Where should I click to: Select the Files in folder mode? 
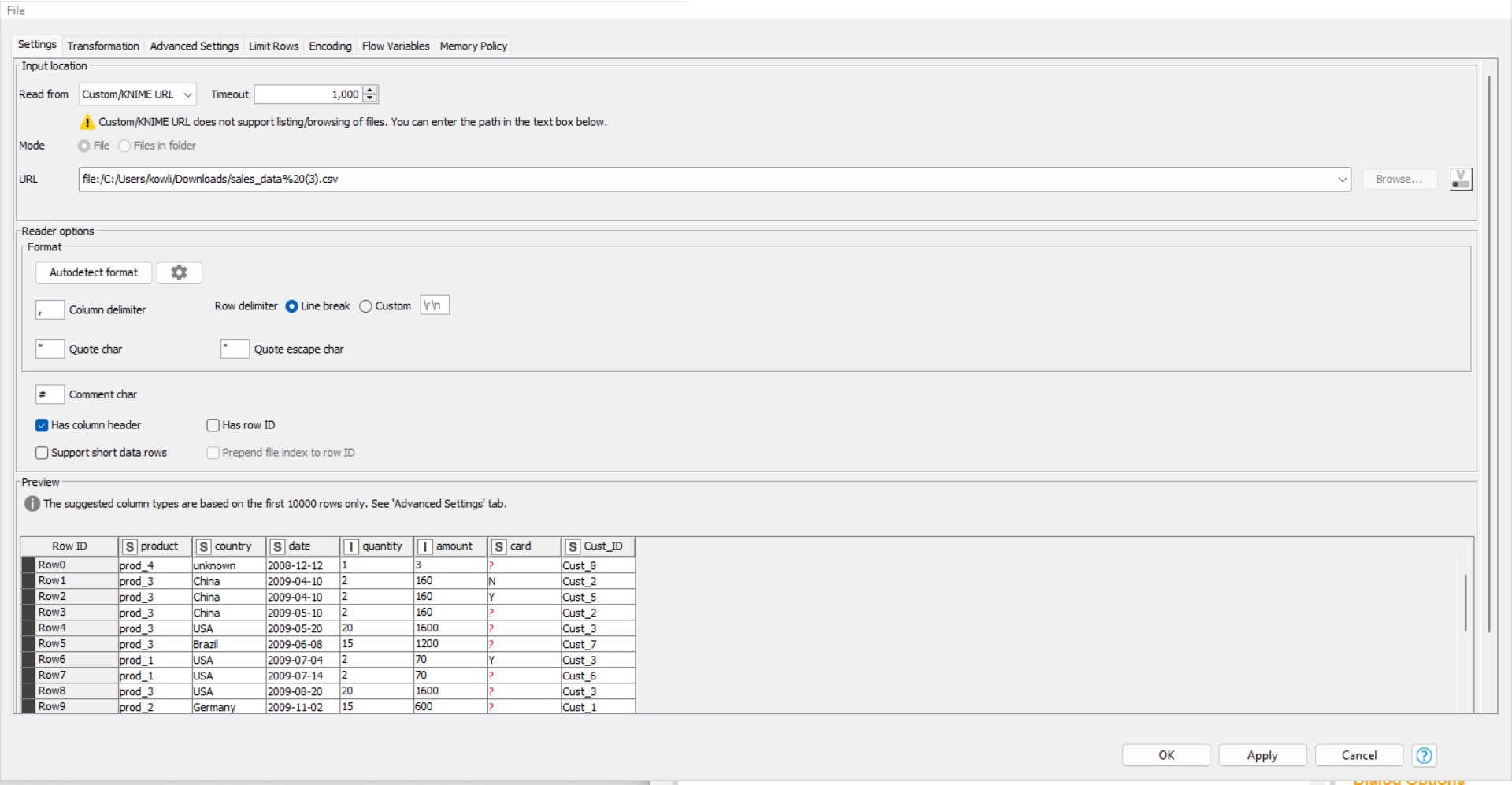pyautogui.click(x=124, y=146)
